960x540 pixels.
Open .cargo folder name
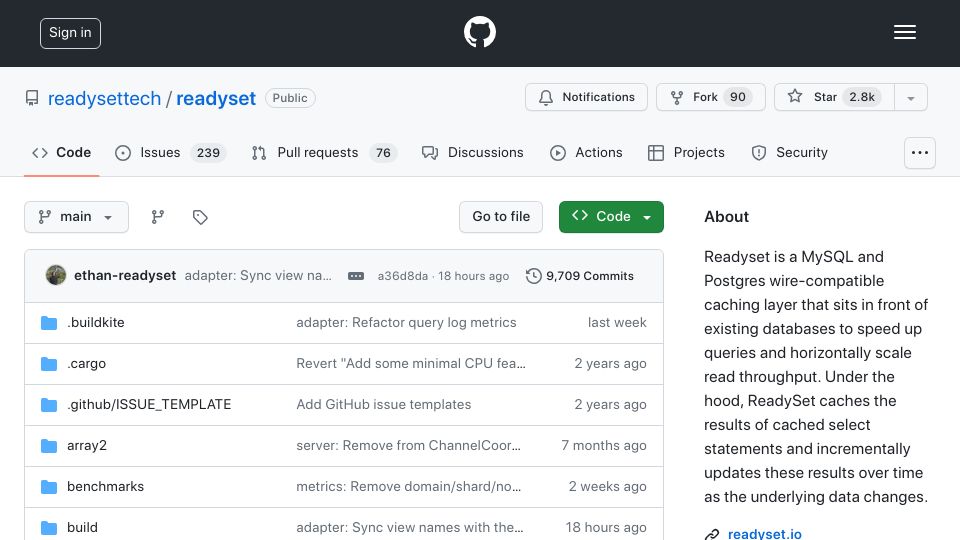click(86, 364)
